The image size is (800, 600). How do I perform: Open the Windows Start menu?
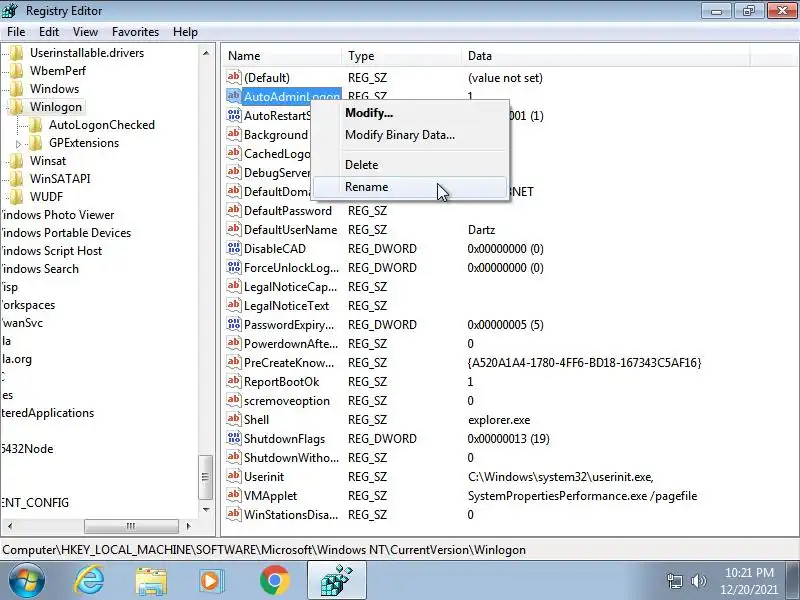27,580
